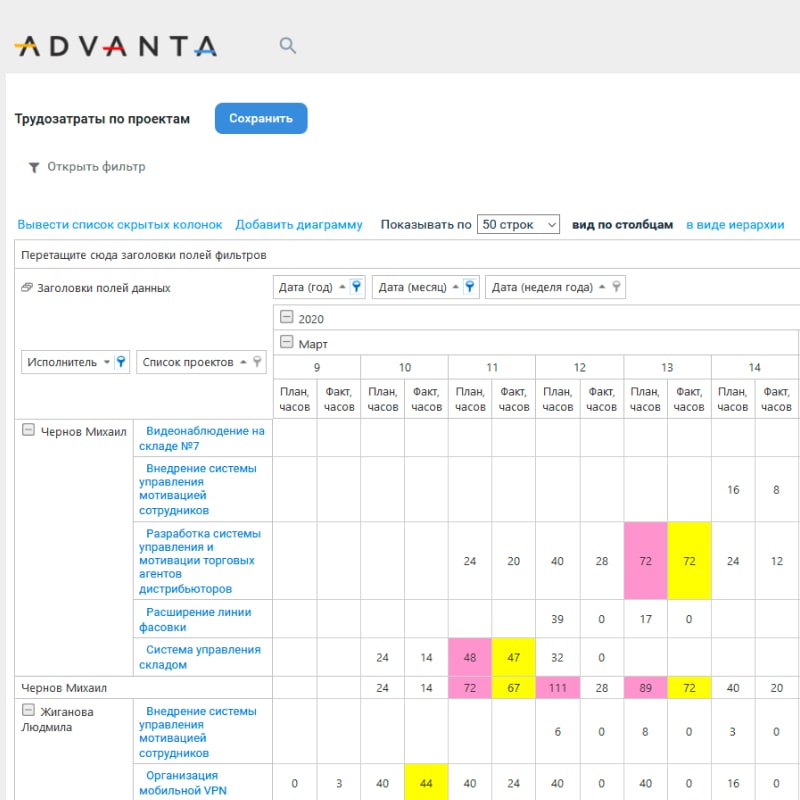Click Вывести список скрытых колонок link

click(x=121, y=225)
